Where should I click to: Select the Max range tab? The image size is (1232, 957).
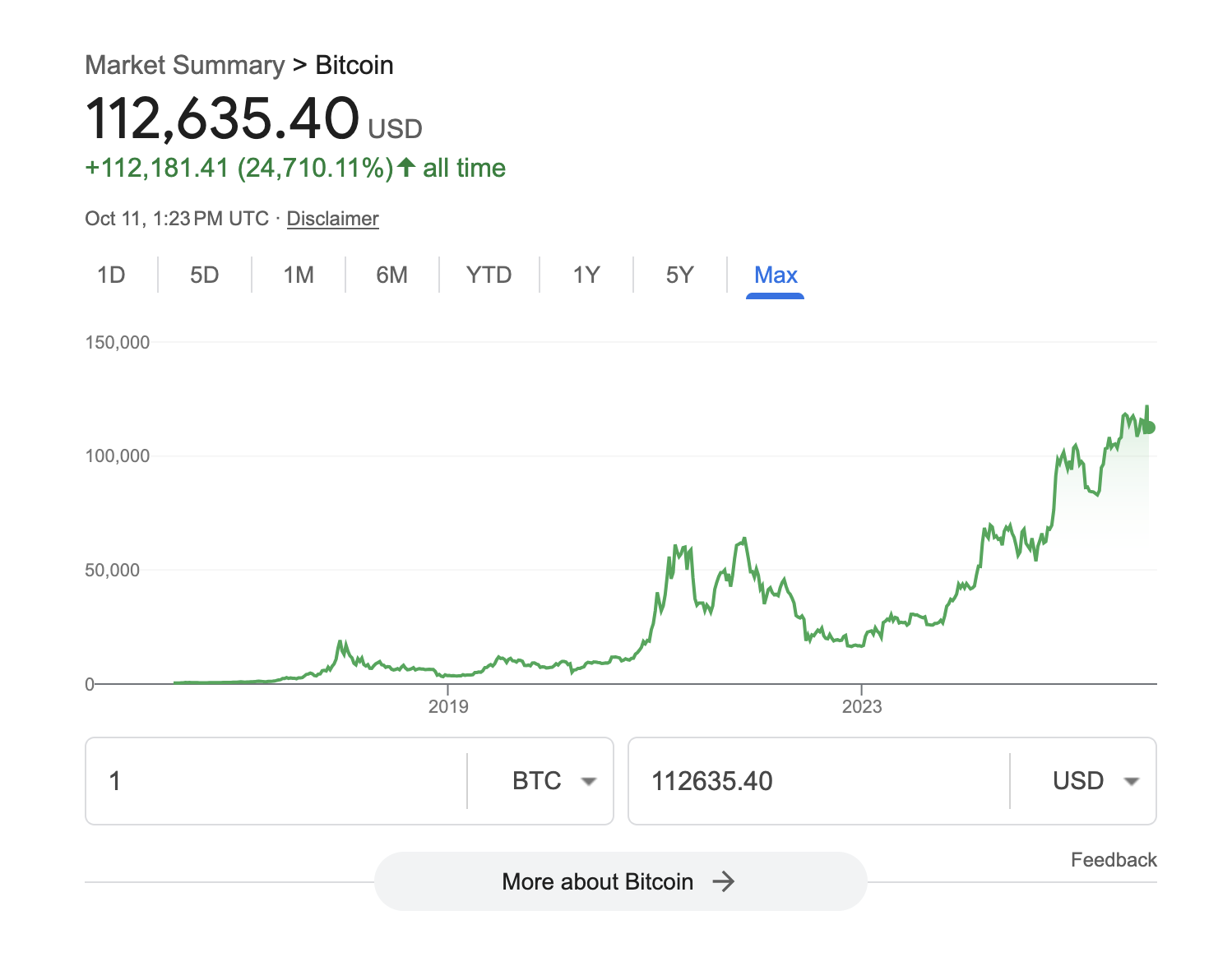(776, 275)
